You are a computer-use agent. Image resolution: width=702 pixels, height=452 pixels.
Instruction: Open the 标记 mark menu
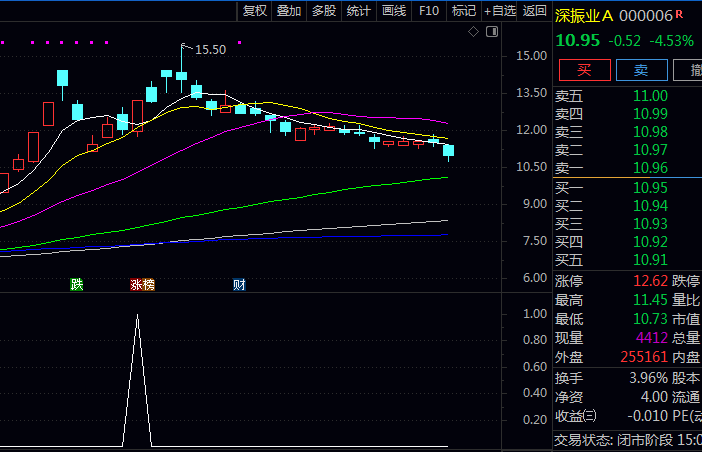(463, 10)
